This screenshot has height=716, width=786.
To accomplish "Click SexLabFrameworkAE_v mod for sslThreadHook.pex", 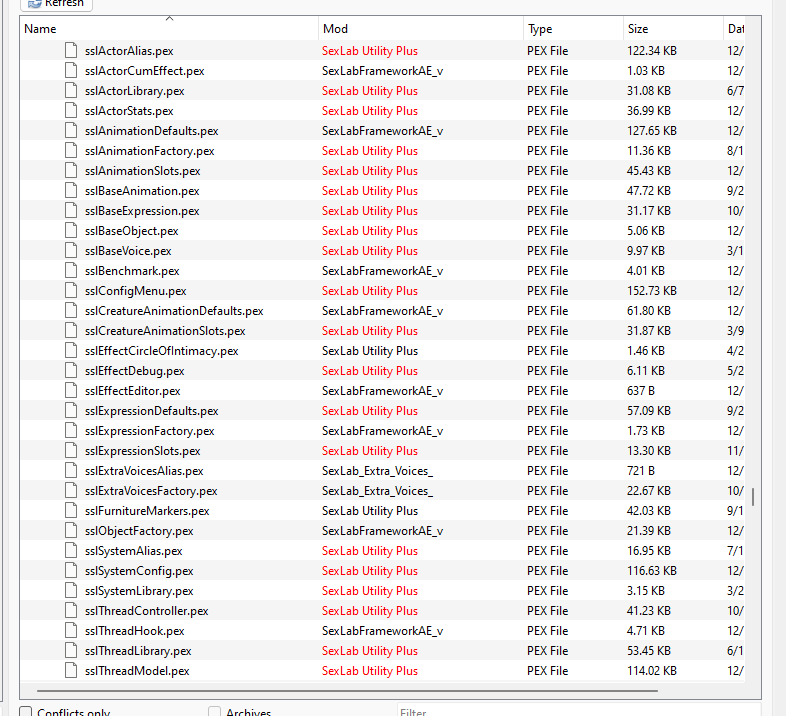I will [x=382, y=631].
